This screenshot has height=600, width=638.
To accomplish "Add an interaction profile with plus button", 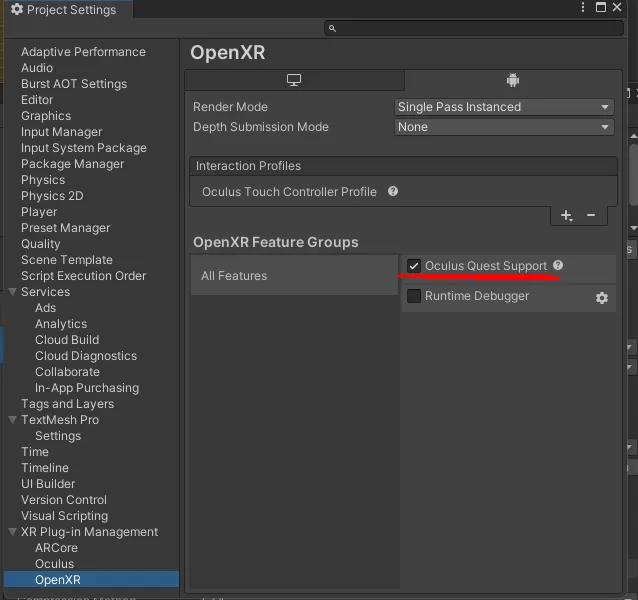I will tap(566, 215).
